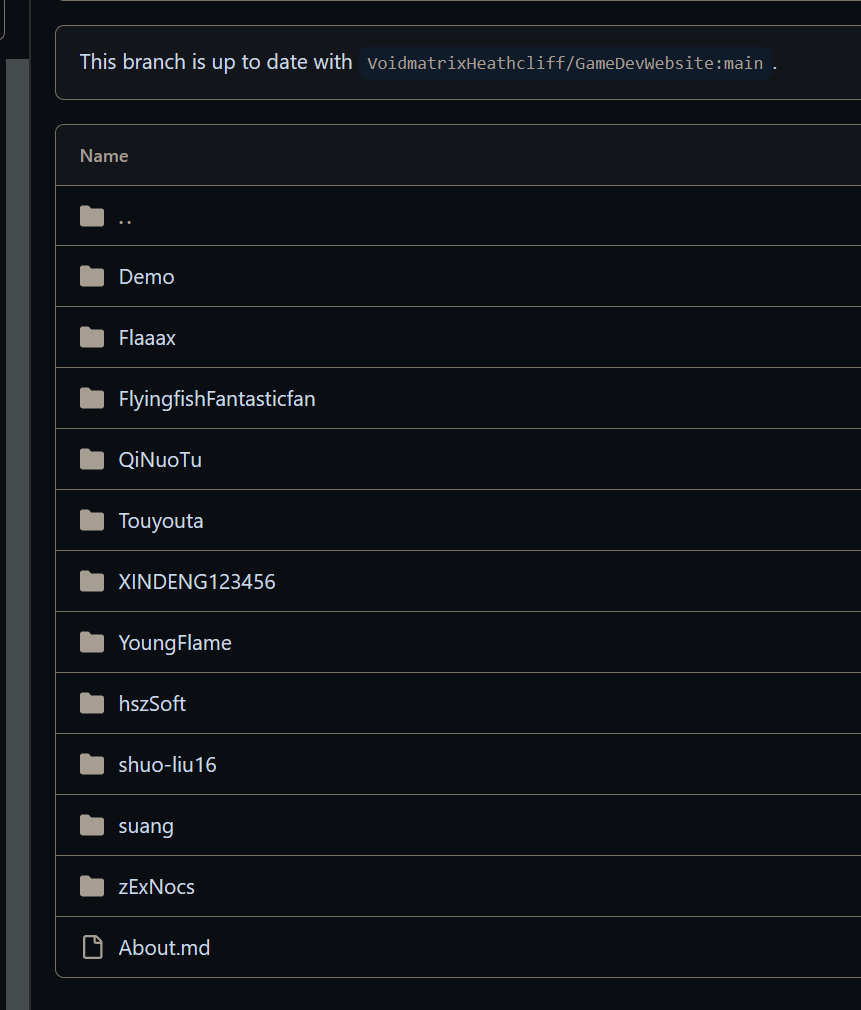Click the QiNuoTu folder icon
Screen dimensions: 861x1010
[91, 460]
